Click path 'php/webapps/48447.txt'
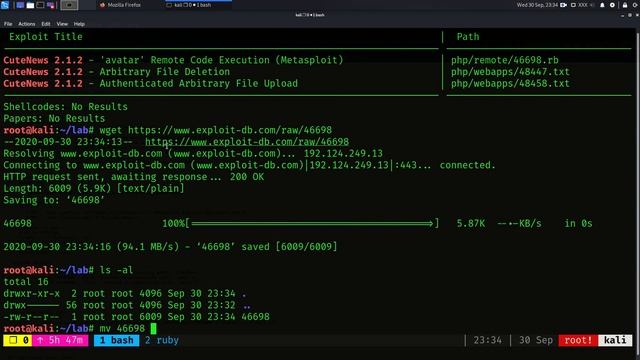 click(510, 72)
